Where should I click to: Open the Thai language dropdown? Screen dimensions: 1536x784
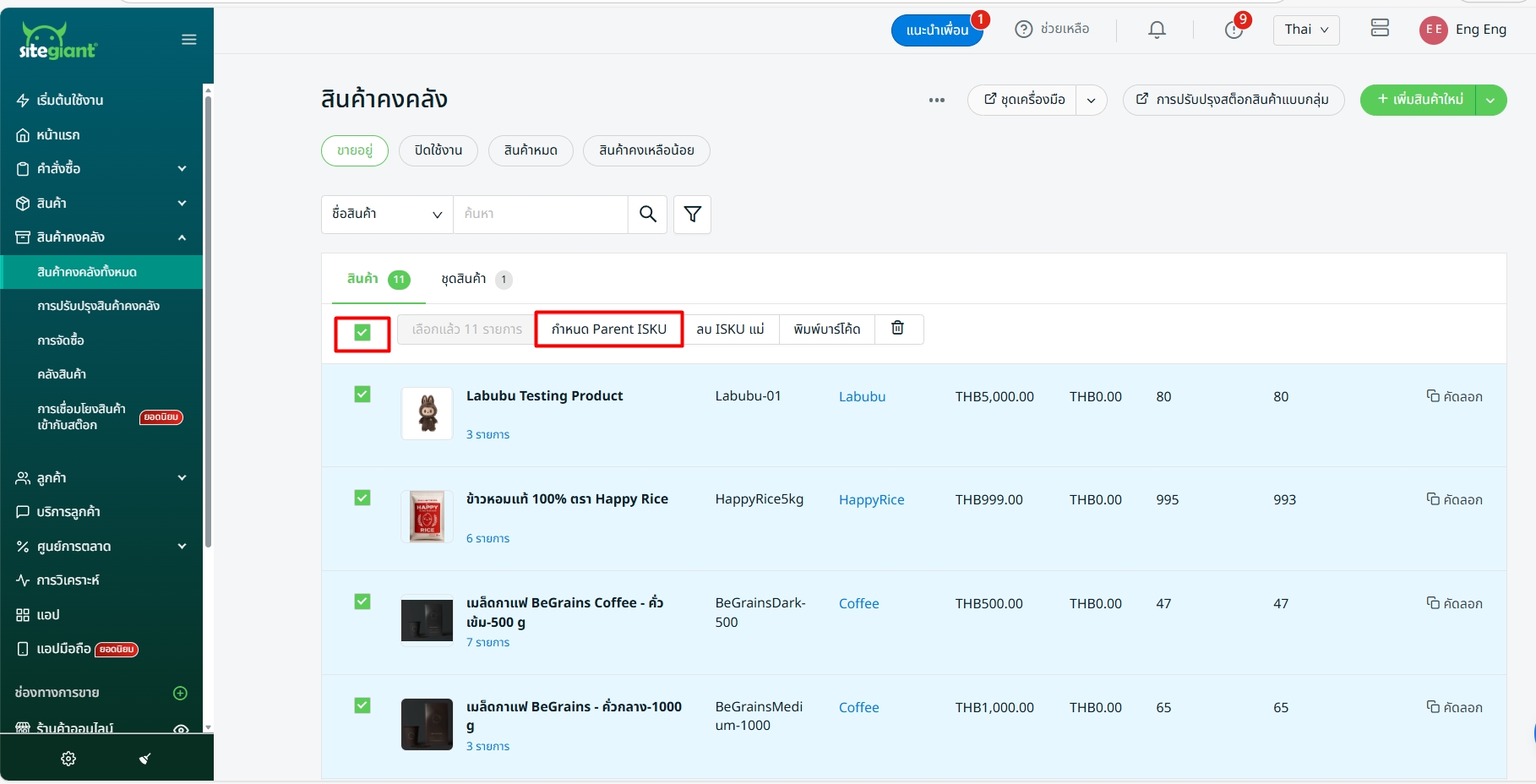1305,30
